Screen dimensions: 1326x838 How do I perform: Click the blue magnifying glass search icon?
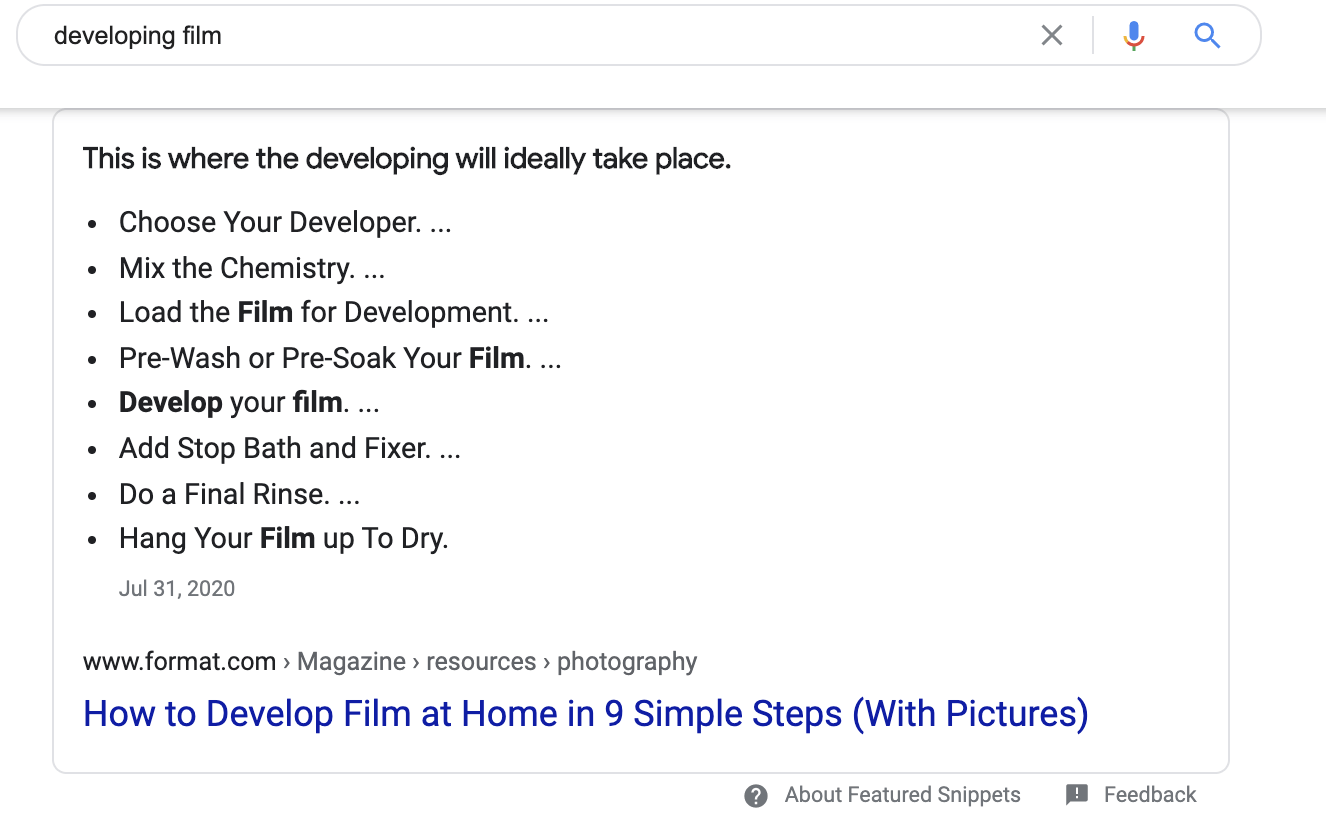(1207, 35)
